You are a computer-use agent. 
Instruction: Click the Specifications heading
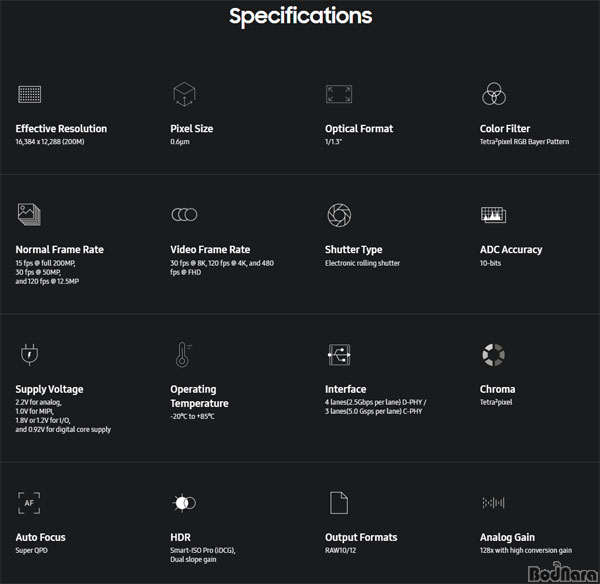300,16
